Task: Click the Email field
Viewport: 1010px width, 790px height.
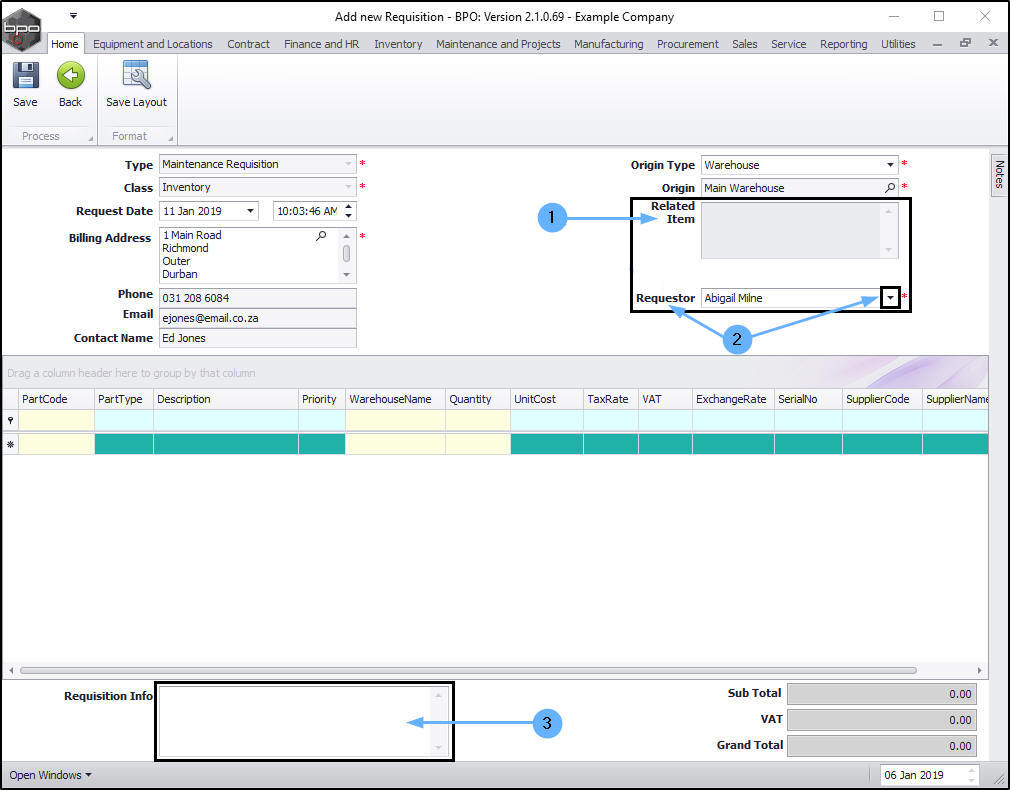Action: [x=258, y=318]
